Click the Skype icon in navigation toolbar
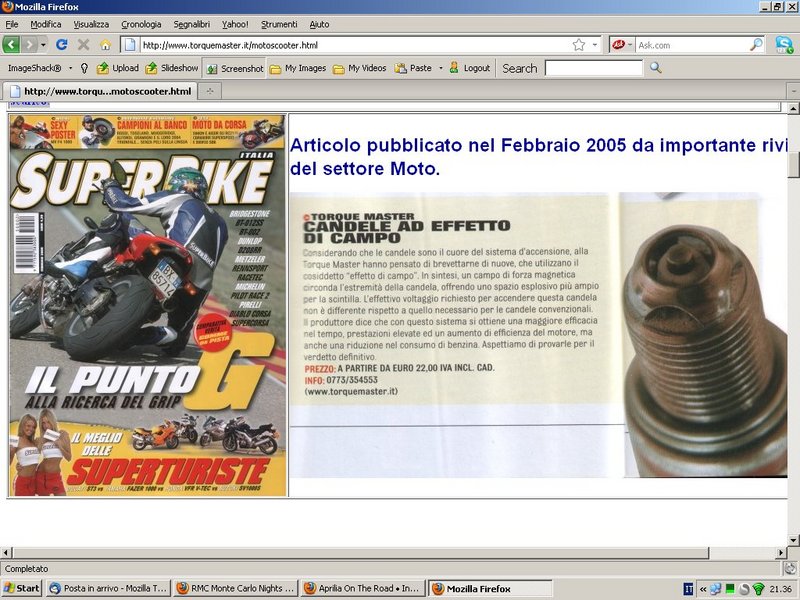 tap(784, 45)
